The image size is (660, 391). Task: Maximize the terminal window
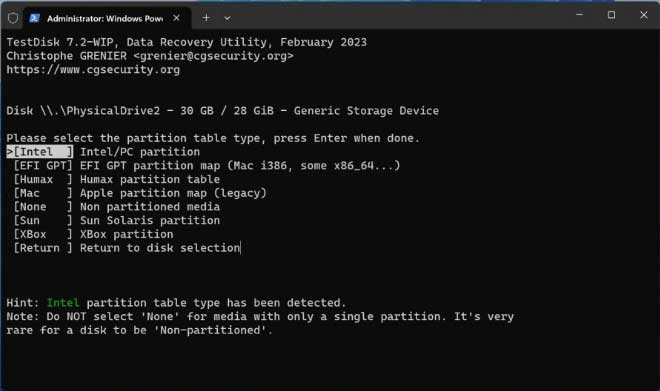(x=611, y=15)
